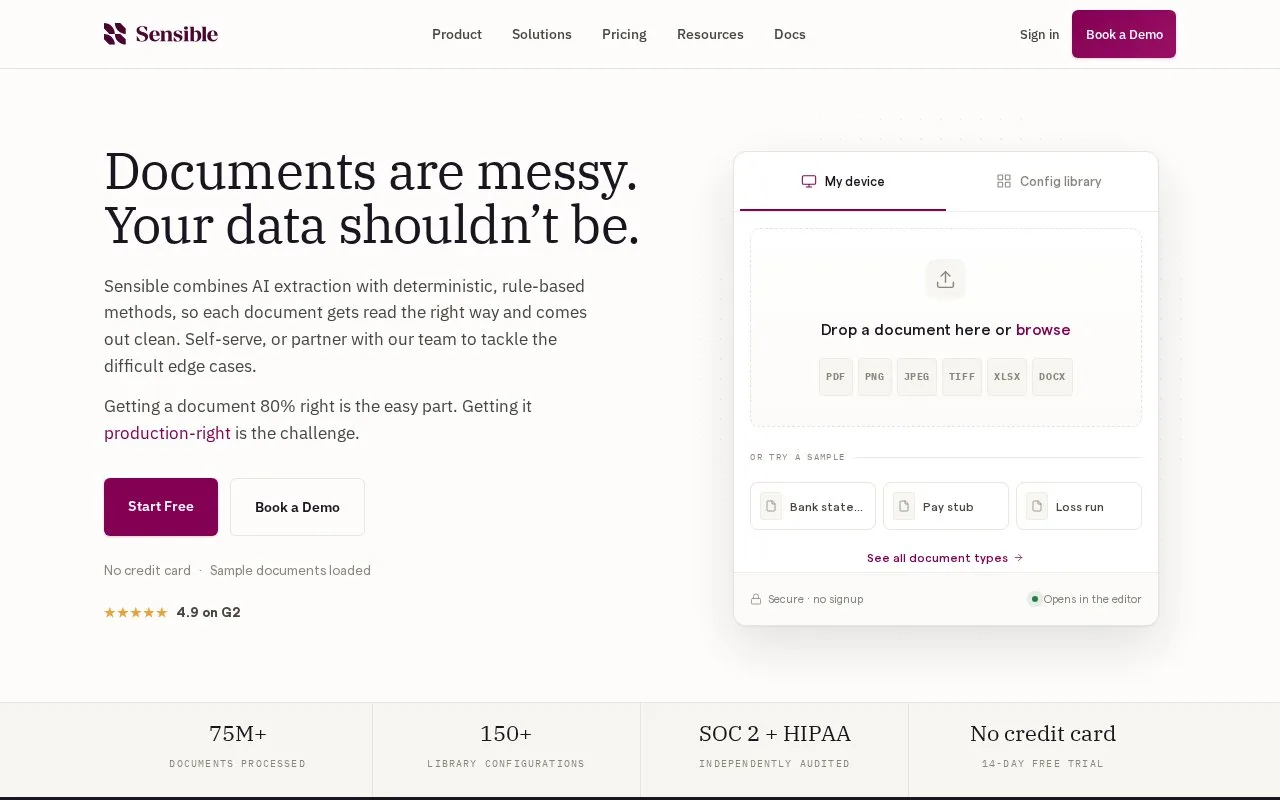Click the document icon on the Bank statement sample
This screenshot has height=800, width=1280.
point(771,506)
